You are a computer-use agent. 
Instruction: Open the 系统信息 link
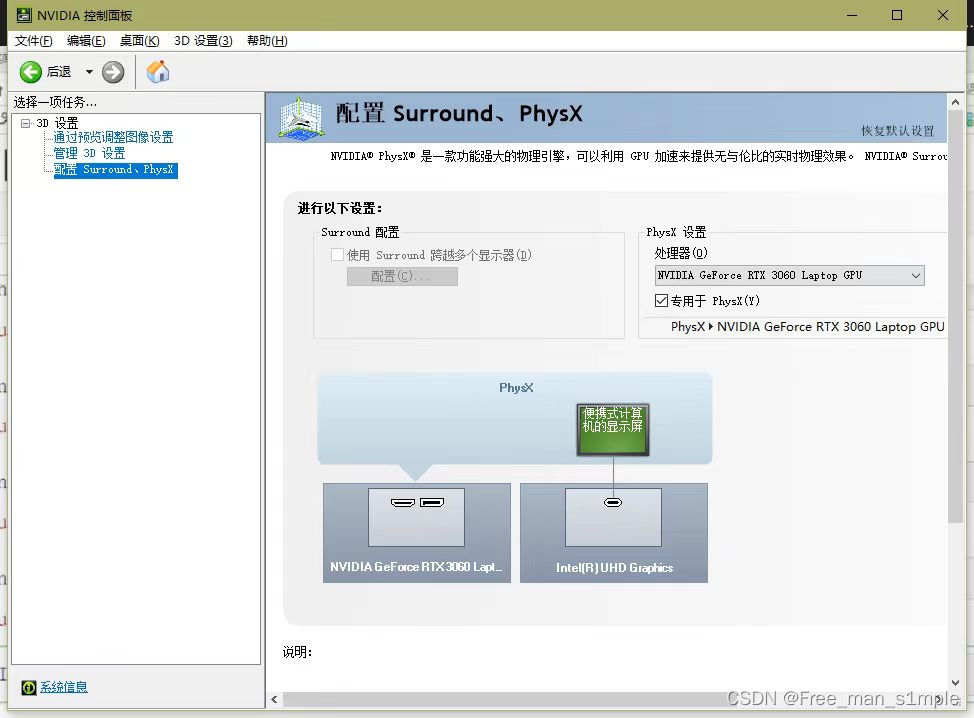(x=64, y=687)
